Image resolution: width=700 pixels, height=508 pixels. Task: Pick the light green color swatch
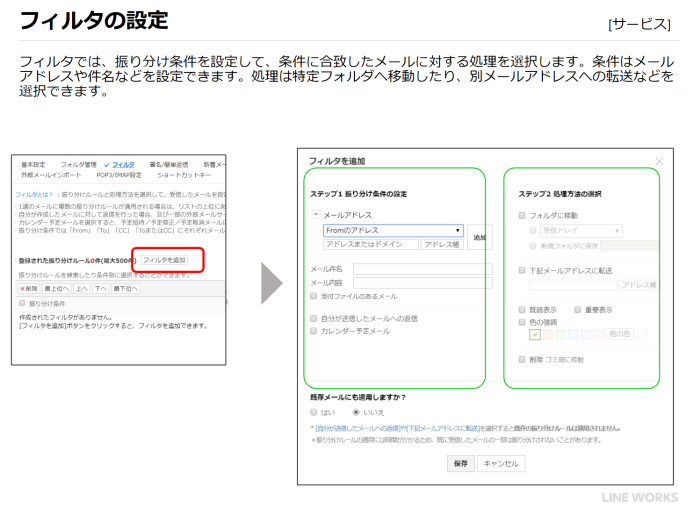pyautogui.click(x=560, y=334)
